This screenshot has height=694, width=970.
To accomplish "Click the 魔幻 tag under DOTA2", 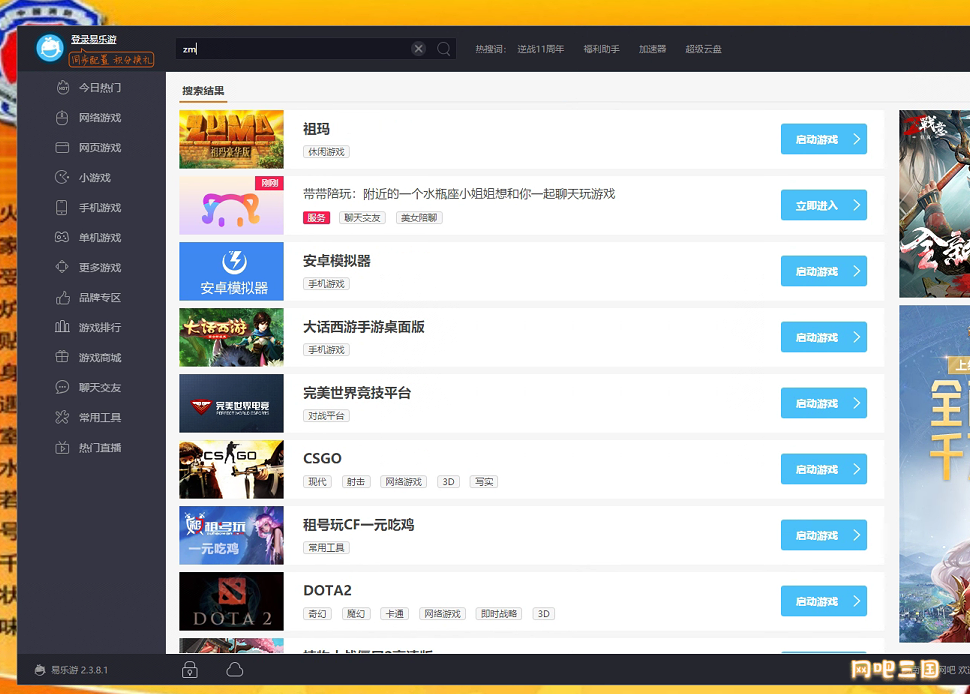I will point(356,614).
